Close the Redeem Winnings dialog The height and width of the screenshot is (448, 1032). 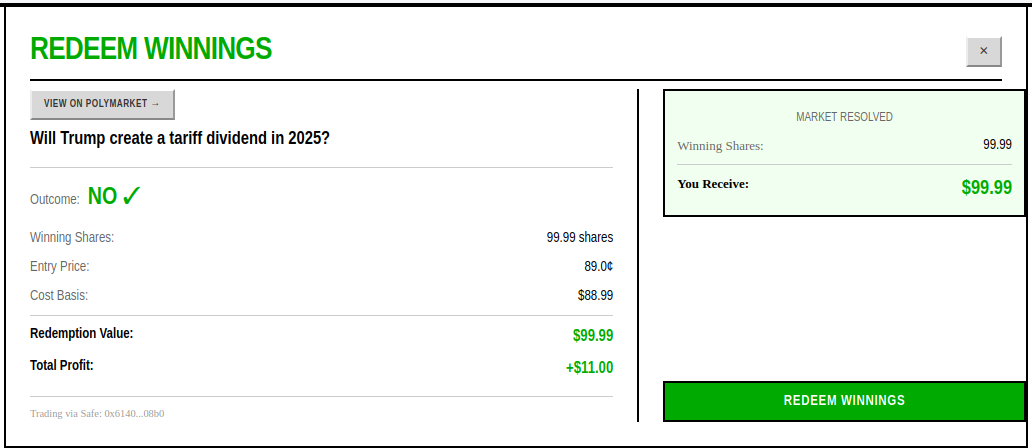(983, 51)
